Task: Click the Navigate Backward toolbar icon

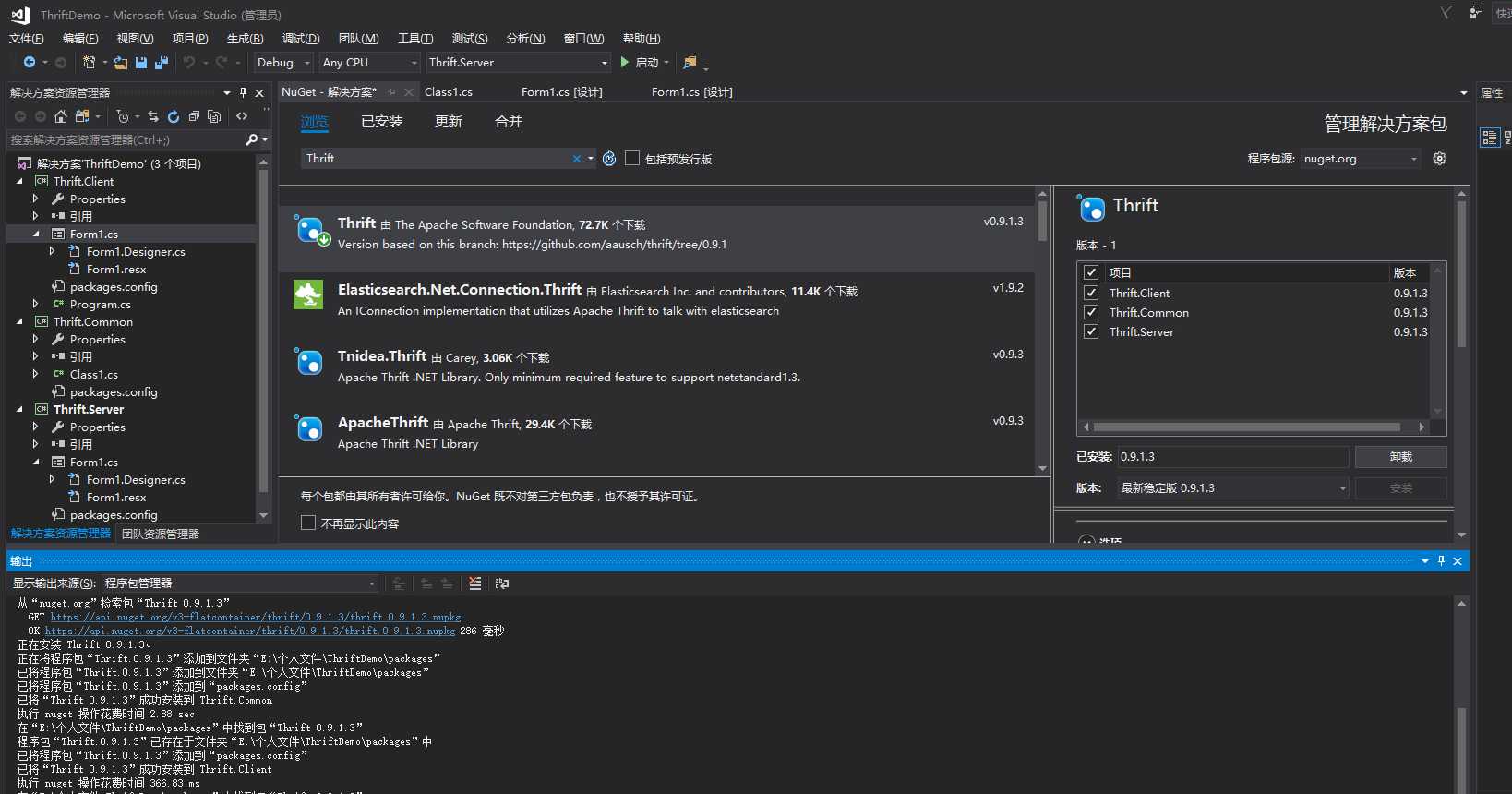Action: 30,62
